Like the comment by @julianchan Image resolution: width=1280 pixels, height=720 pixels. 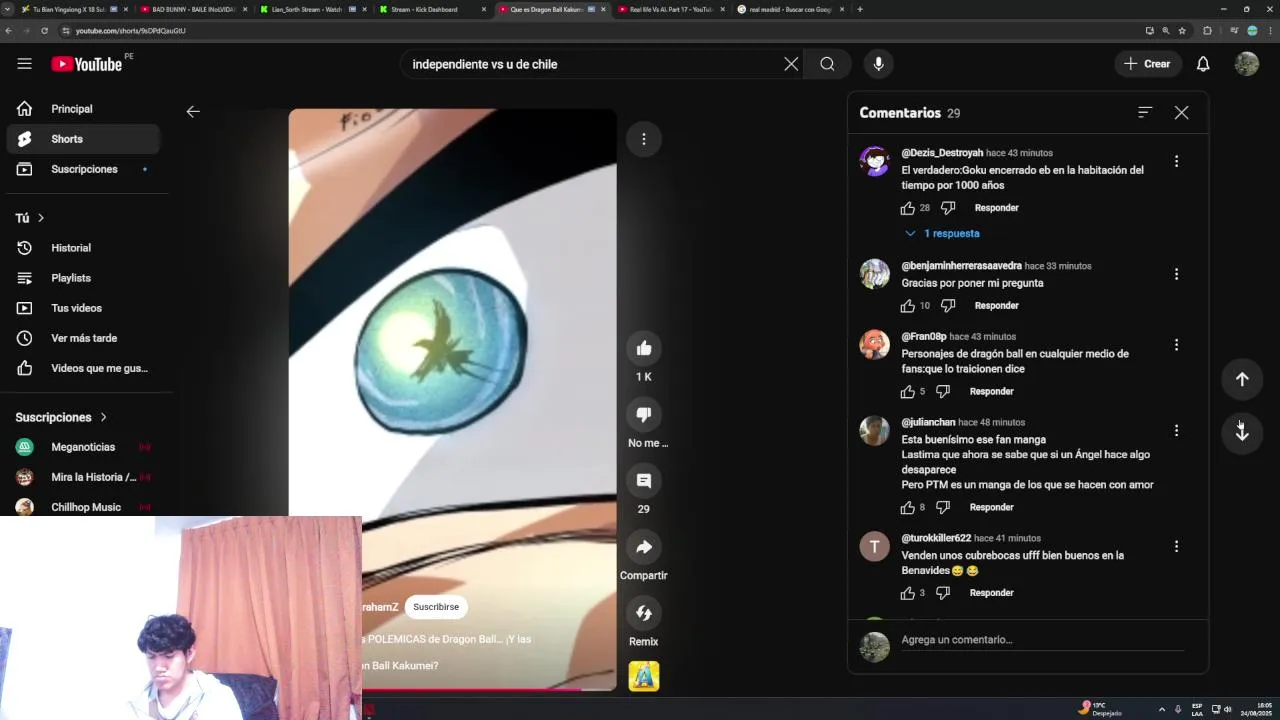click(907, 508)
